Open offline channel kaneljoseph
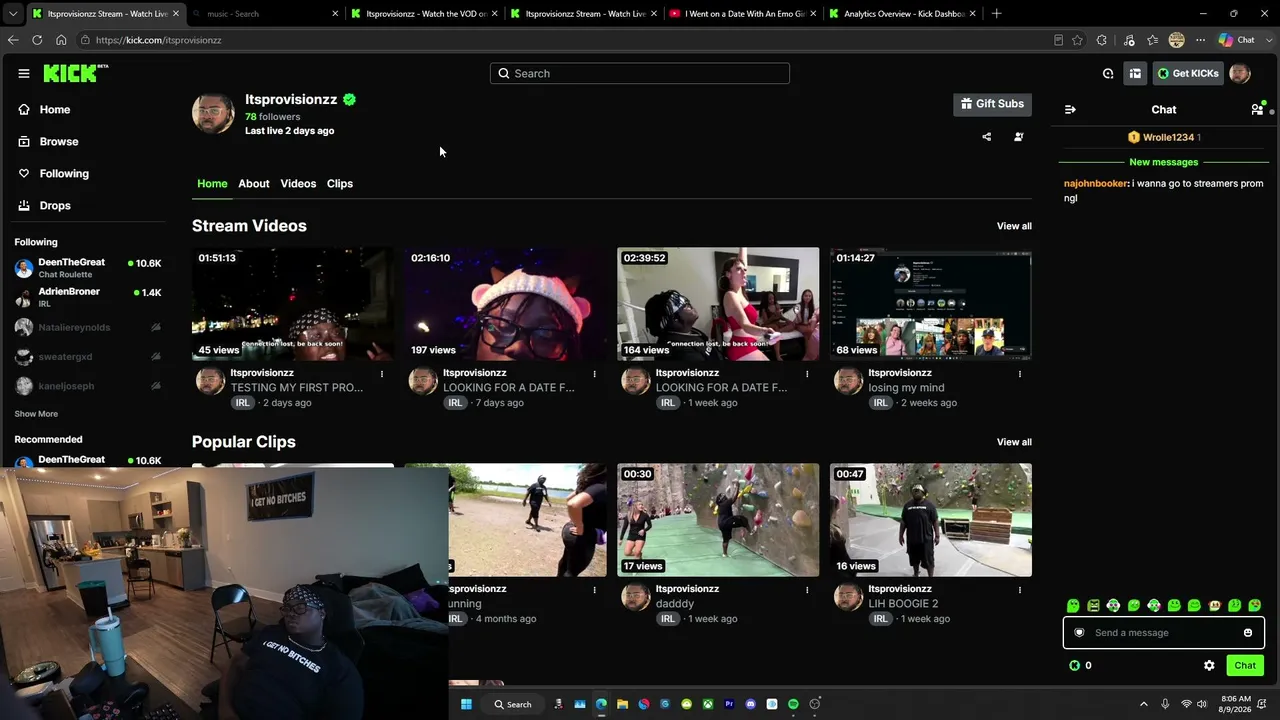 (88, 386)
